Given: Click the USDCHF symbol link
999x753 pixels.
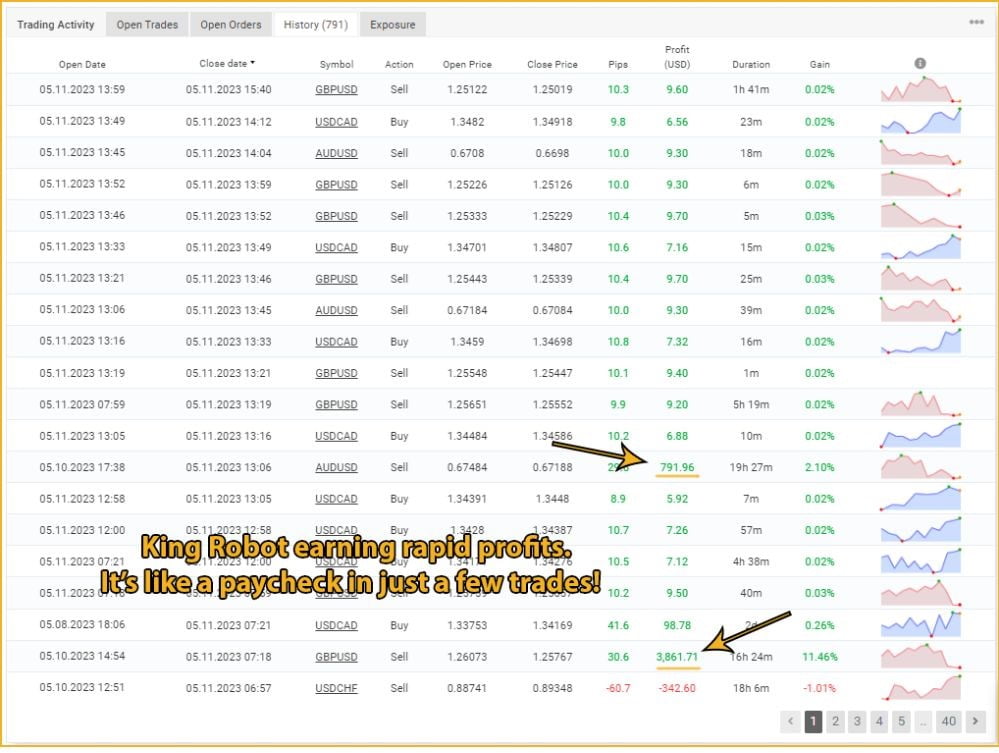Looking at the screenshot, I should pyautogui.click(x=336, y=688).
